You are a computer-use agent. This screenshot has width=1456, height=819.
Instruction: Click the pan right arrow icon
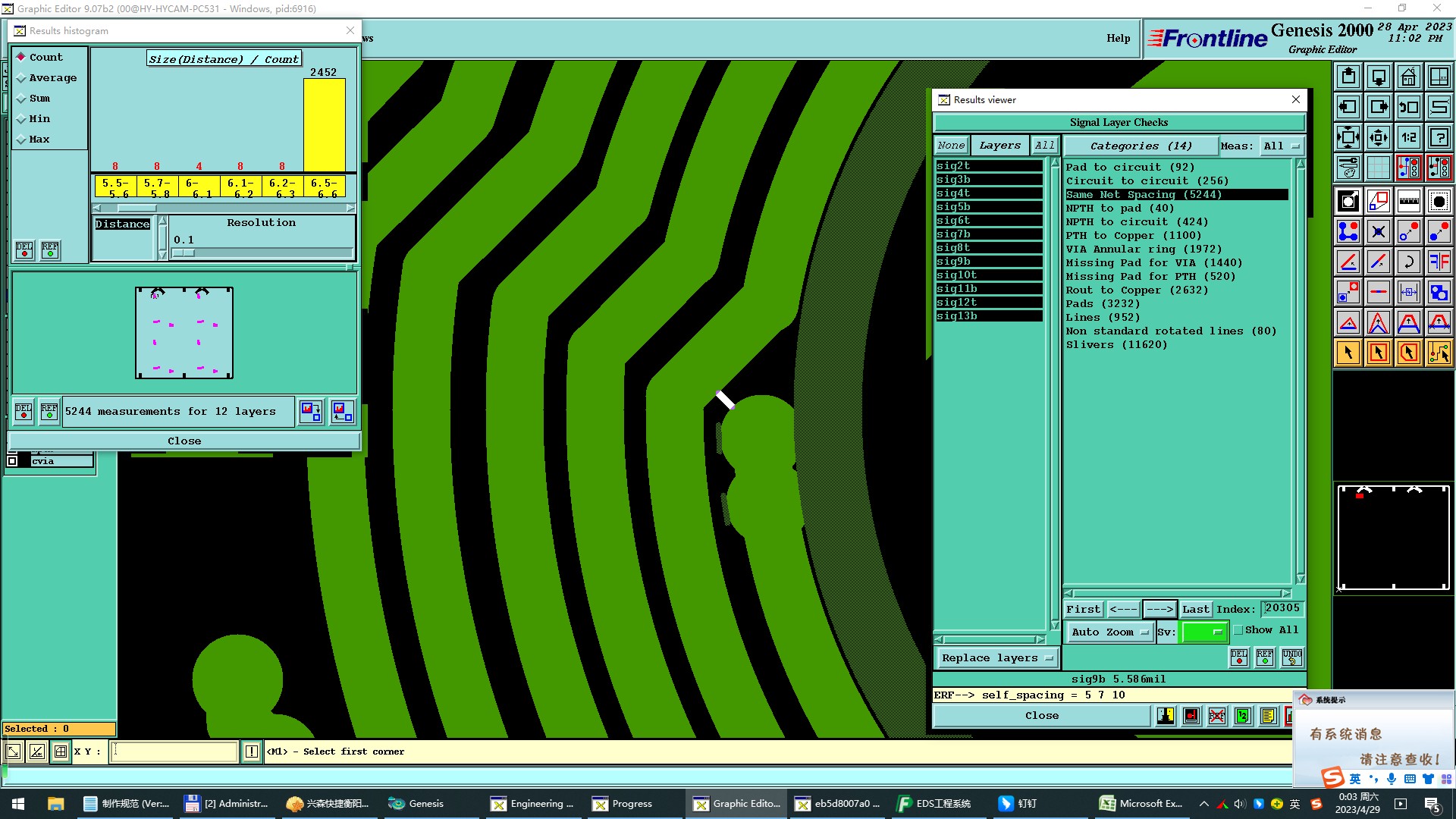(x=1378, y=107)
